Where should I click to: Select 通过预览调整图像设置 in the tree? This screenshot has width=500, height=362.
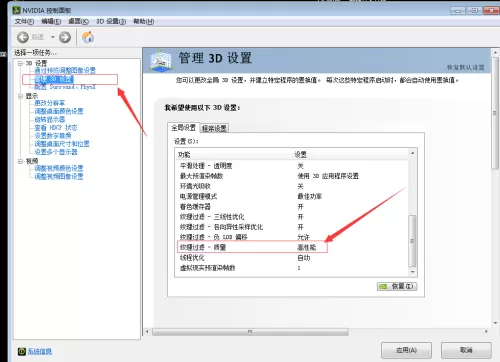(x=65, y=70)
